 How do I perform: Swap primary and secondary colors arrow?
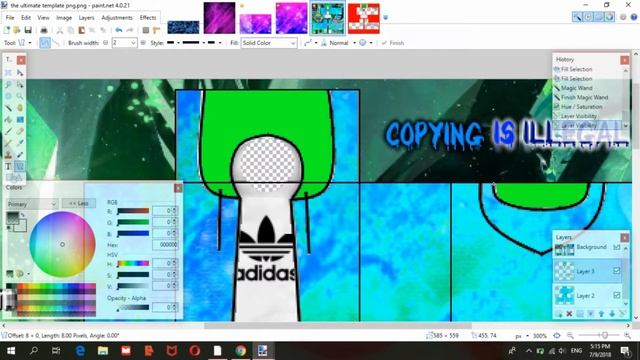[x=23, y=215]
